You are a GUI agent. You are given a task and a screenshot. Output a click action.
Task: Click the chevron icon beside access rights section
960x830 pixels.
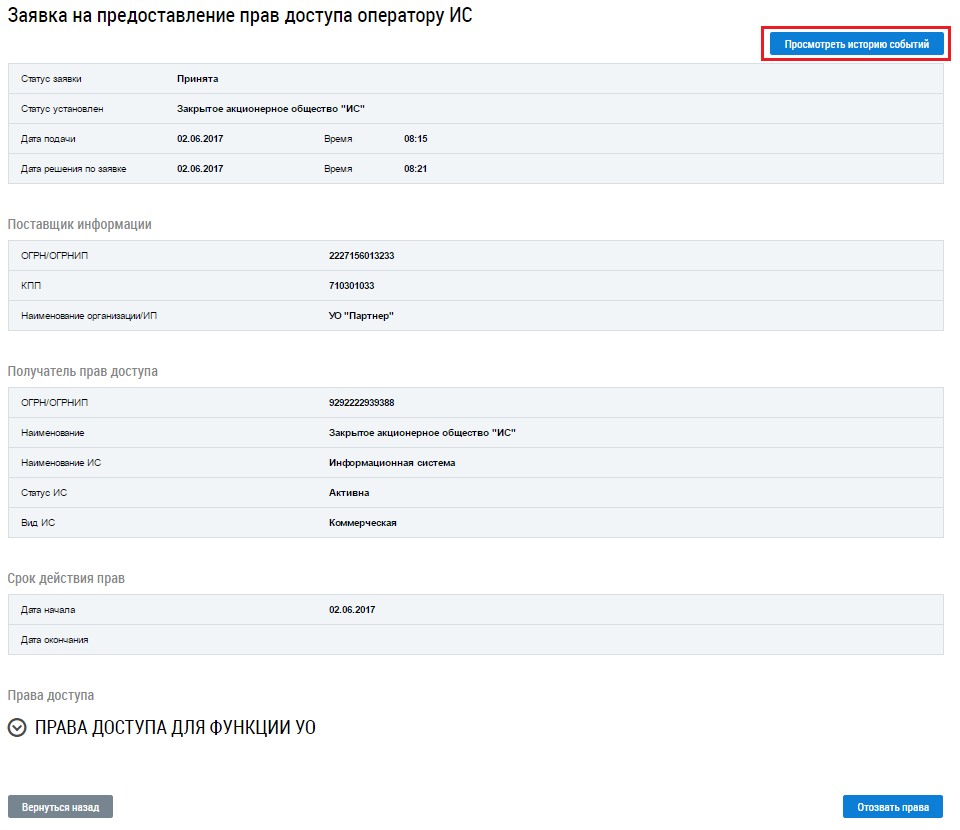[17, 729]
